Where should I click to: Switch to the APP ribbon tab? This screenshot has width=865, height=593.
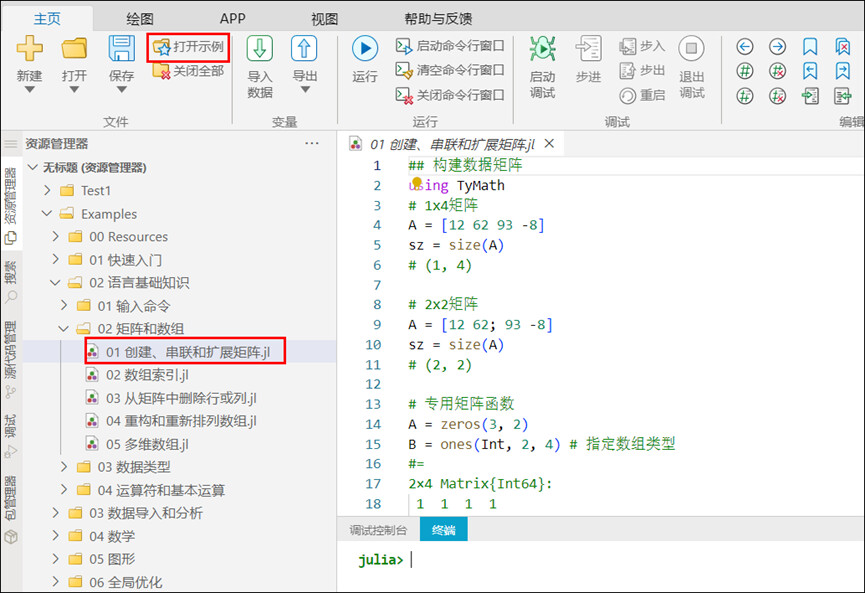tap(232, 19)
